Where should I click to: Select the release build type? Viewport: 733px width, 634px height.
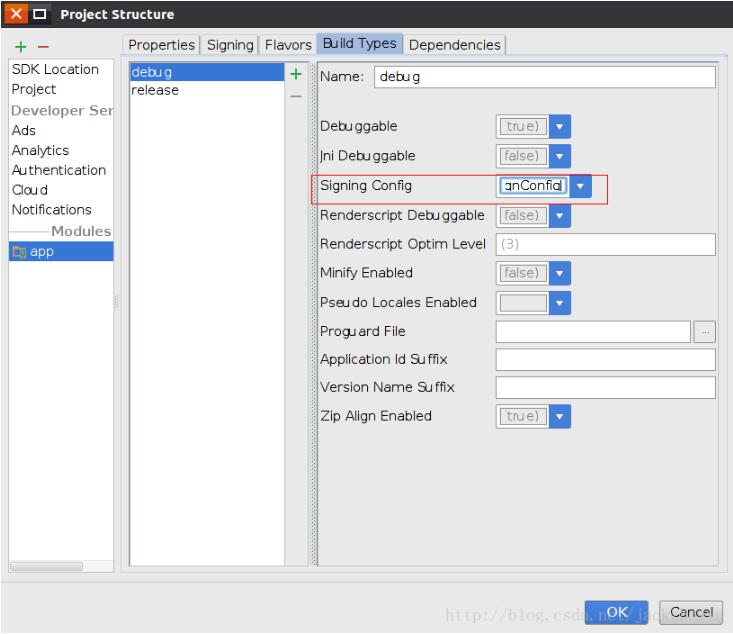207,90
